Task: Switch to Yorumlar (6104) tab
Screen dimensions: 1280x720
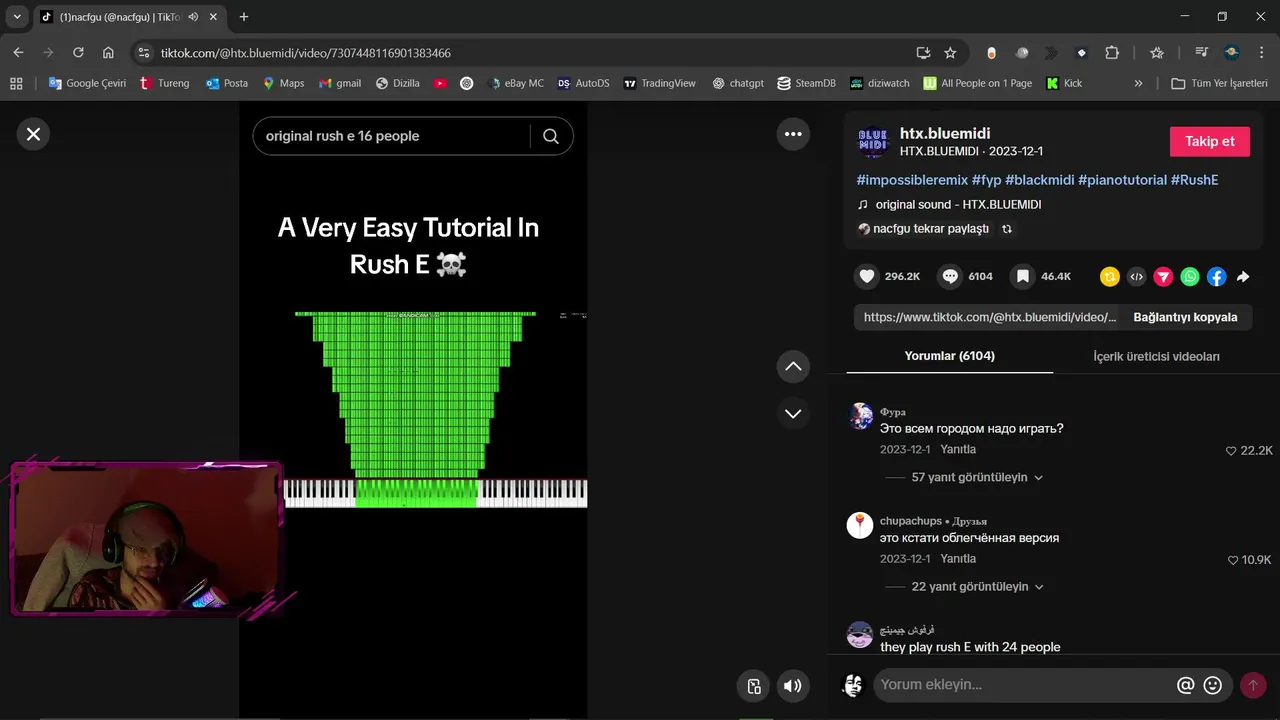Action: point(949,356)
